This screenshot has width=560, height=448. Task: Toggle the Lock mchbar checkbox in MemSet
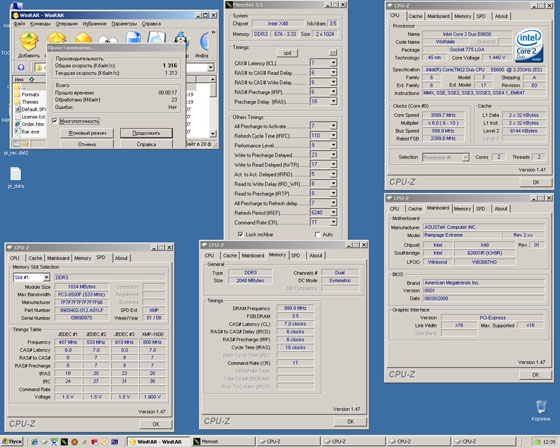click(x=240, y=234)
